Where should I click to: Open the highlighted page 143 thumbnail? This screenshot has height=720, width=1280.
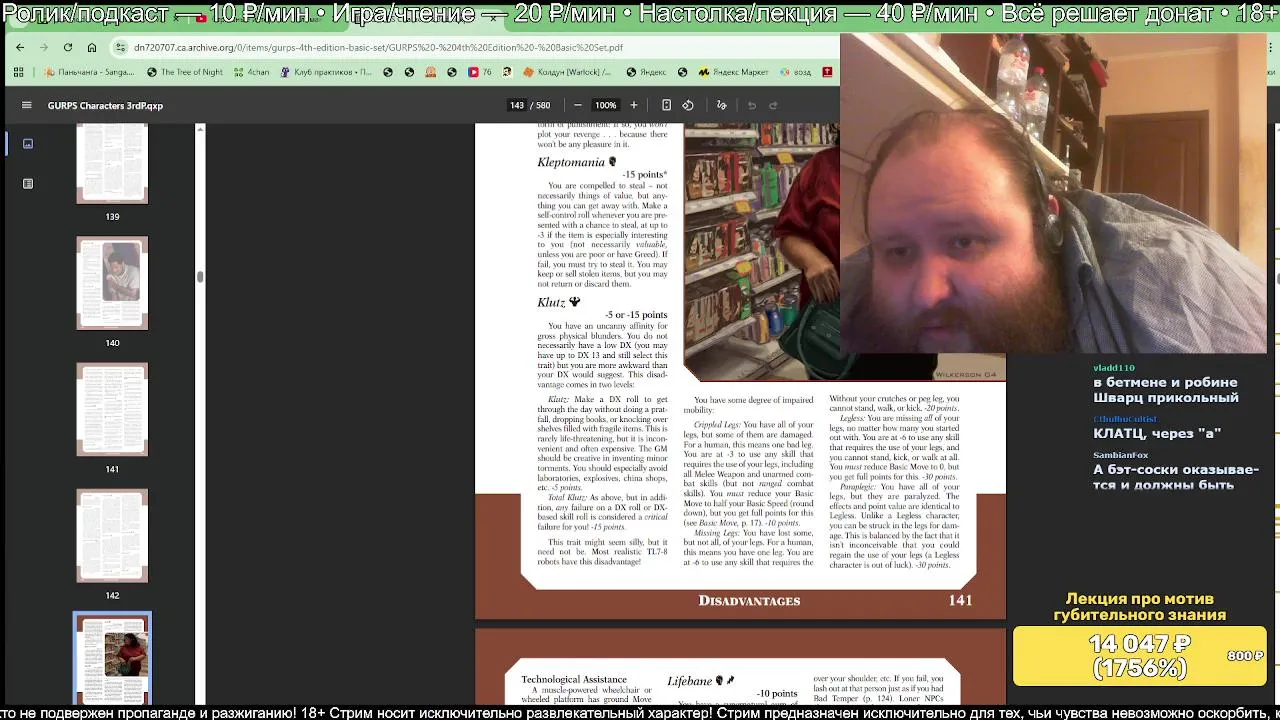[x=112, y=660]
